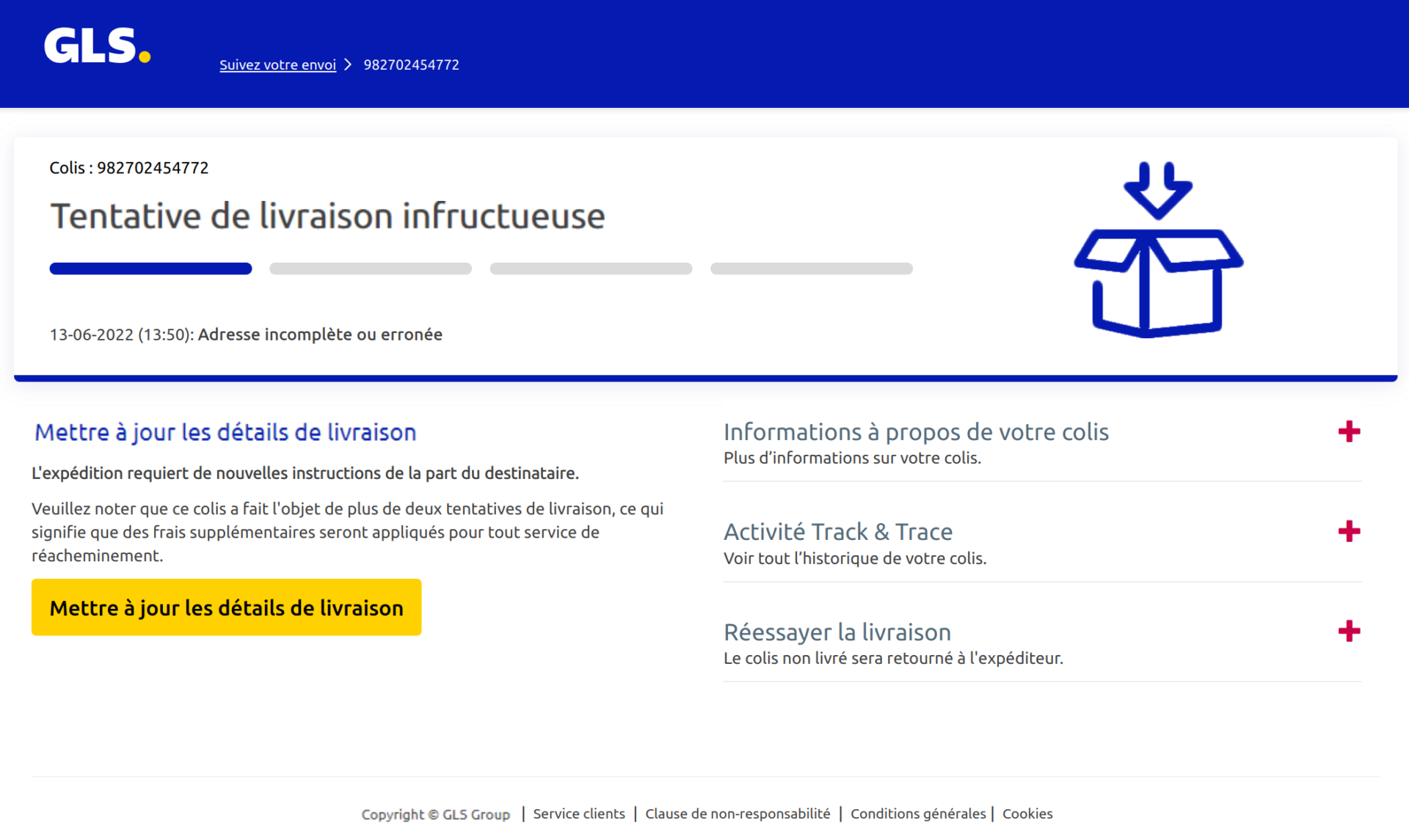Expand 'Informations à propos de votre colis' with the plus icon
This screenshot has height=840, width=1409.
click(1349, 431)
